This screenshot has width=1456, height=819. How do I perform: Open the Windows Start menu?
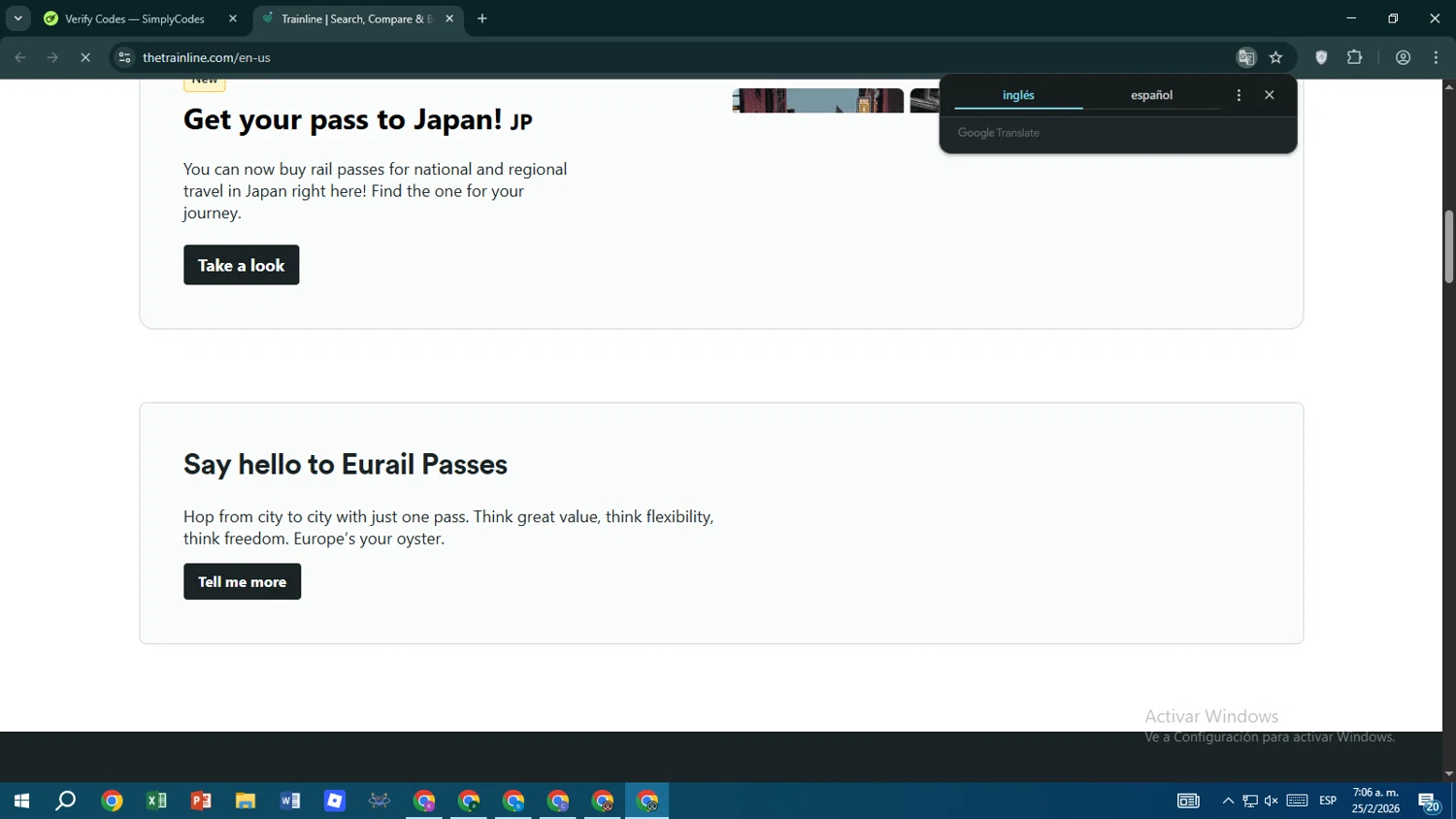tap(21, 801)
